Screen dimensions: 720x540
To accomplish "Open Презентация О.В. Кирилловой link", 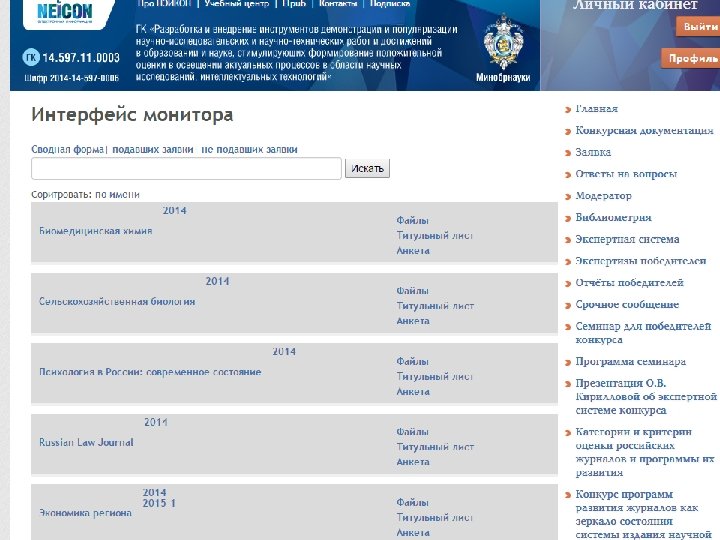I will coord(646,396).
